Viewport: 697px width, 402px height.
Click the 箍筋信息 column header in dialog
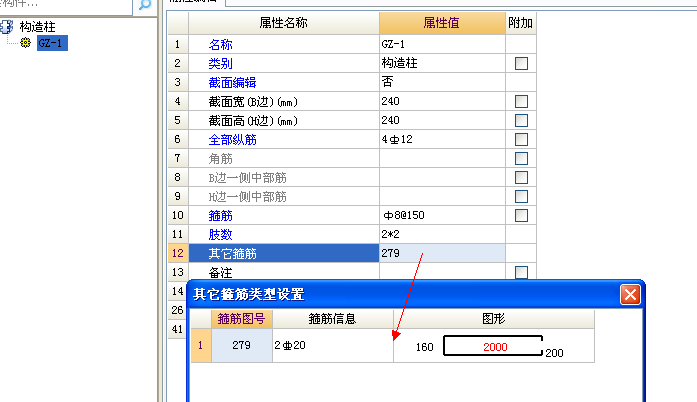coord(332,319)
